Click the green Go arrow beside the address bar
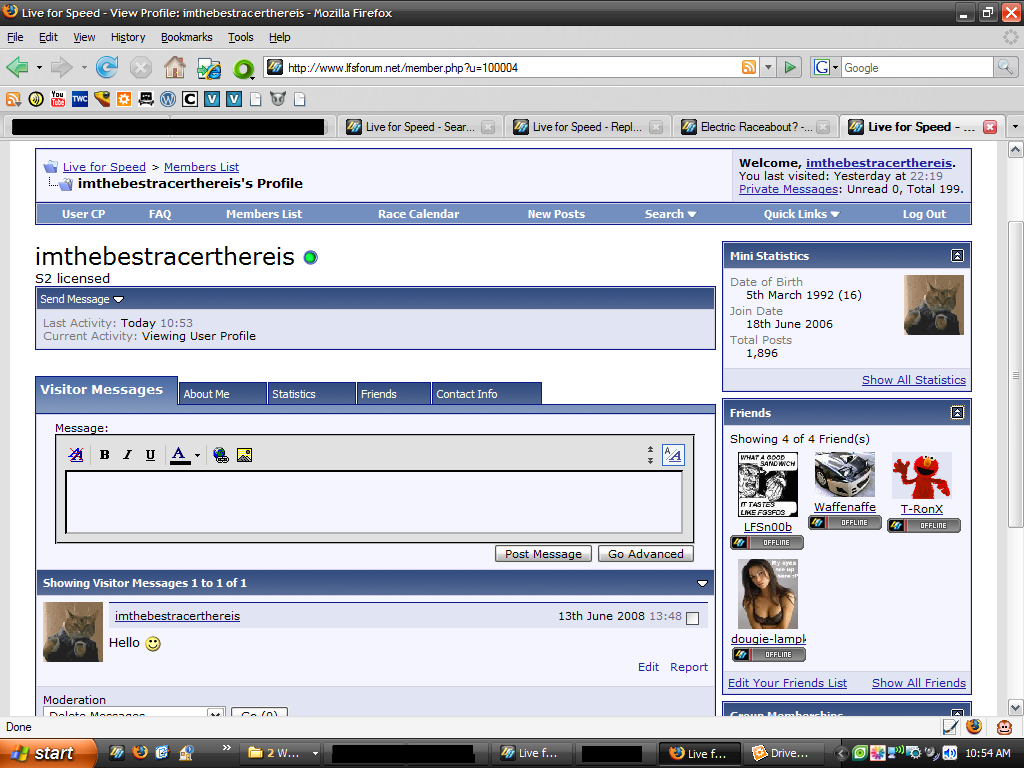The image size is (1024, 768). (790, 67)
